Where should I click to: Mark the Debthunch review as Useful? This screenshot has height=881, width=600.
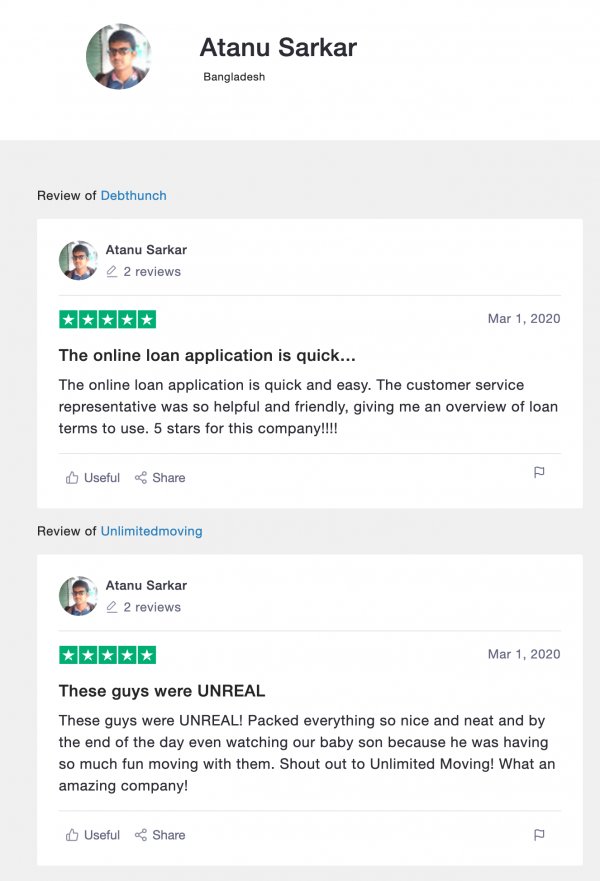92,478
